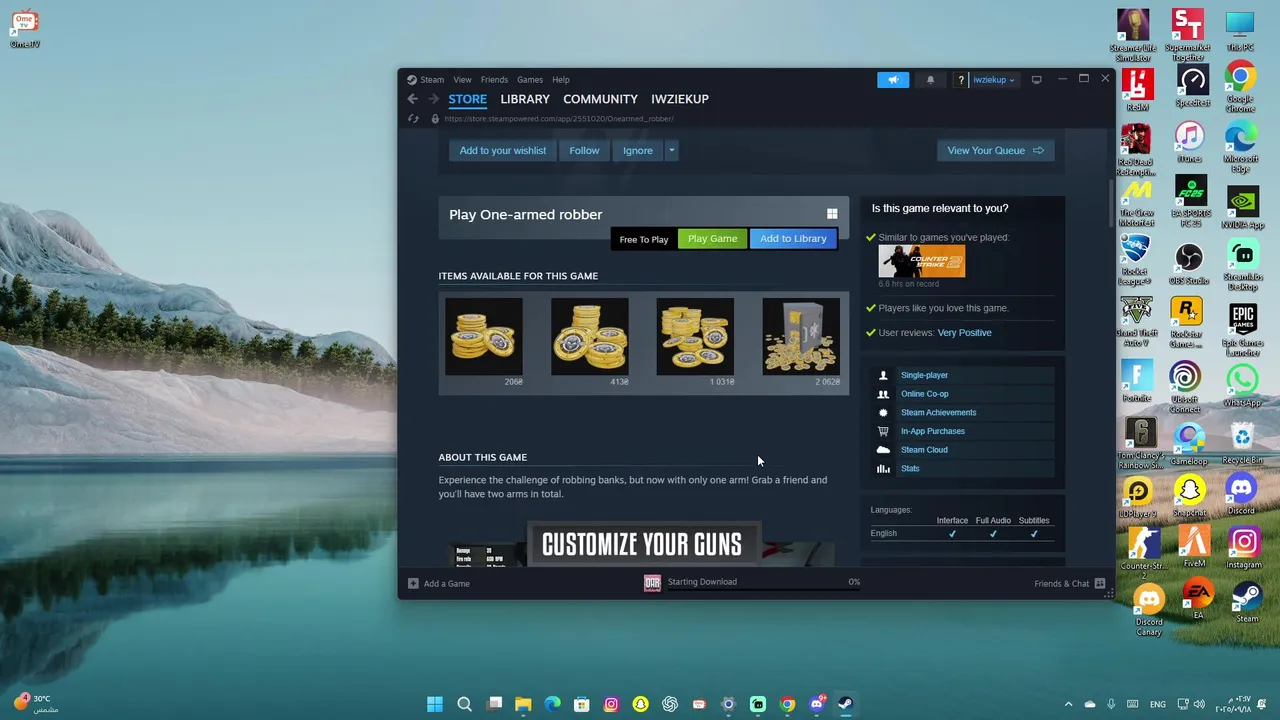Viewport: 1280px width, 720px height.
Task: Select the 413 coins item thumbnail
Action: click(x=590, y=336)
